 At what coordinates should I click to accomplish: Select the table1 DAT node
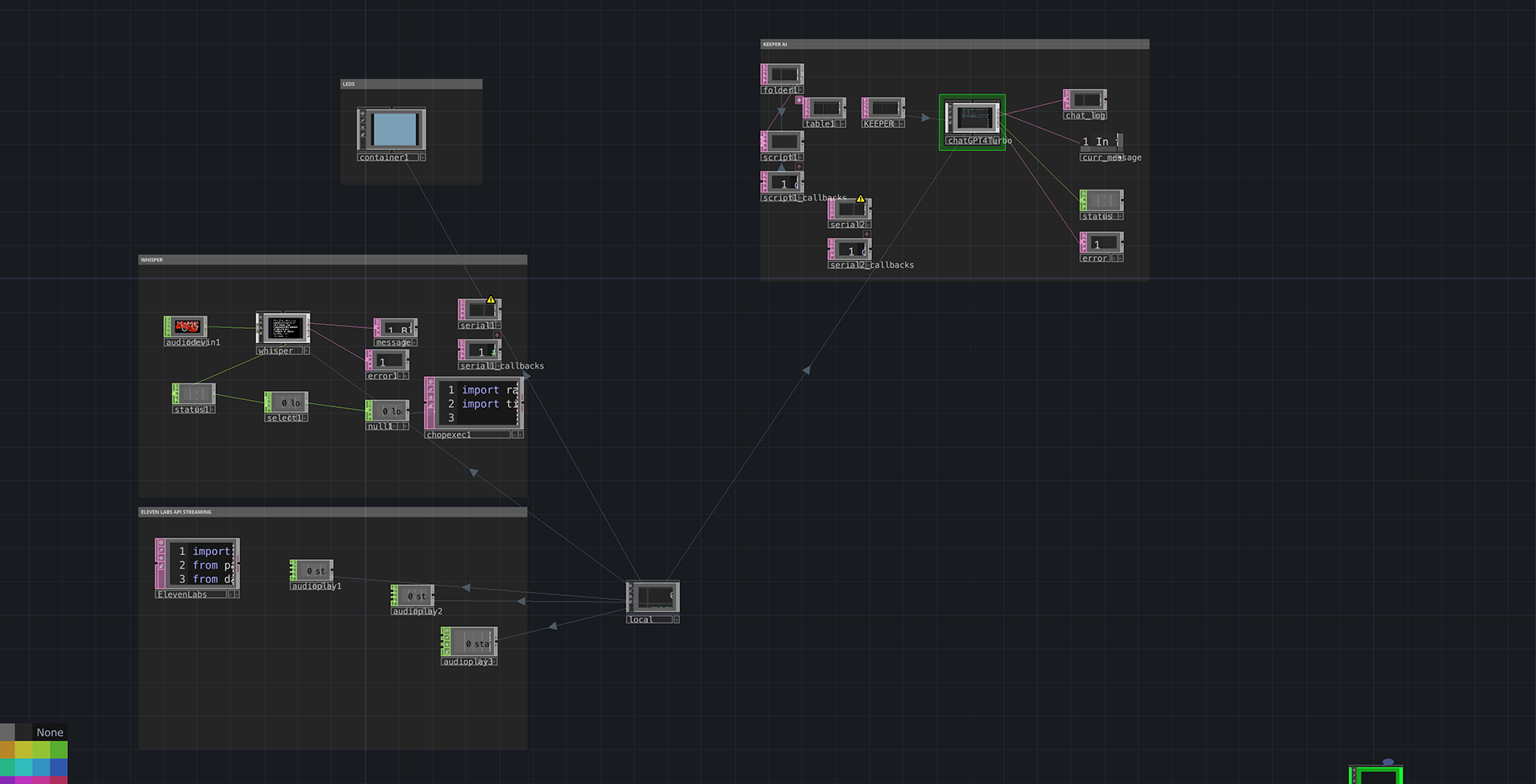tap(824, 108)
